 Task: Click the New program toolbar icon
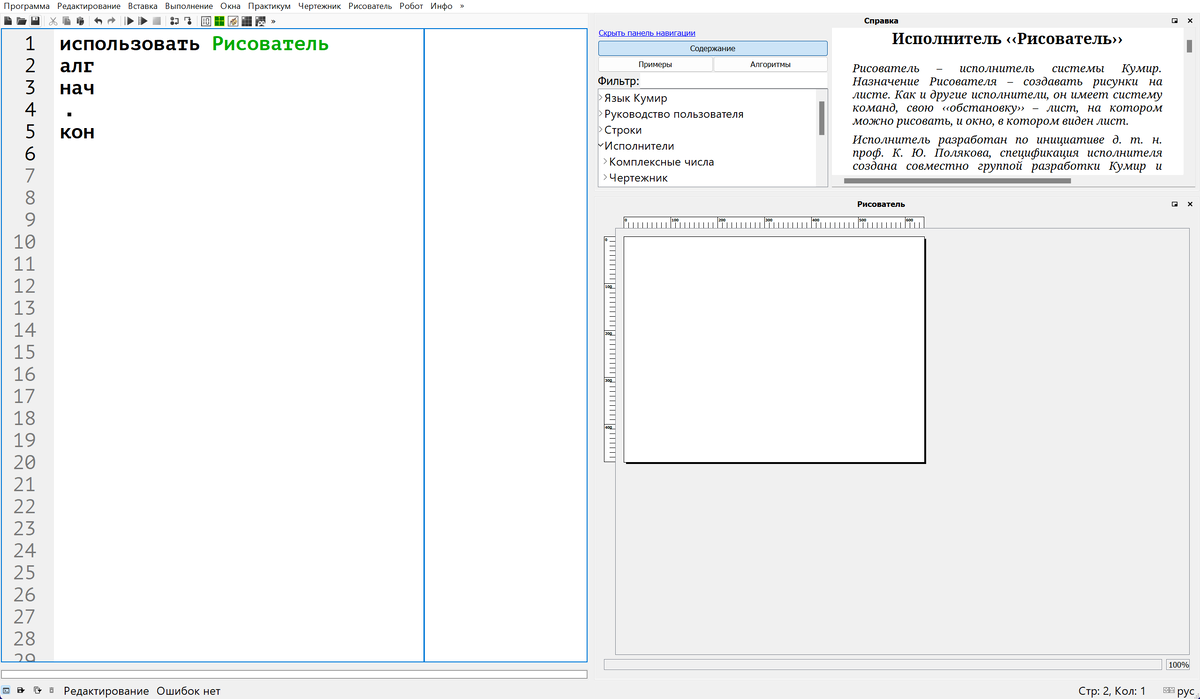tap(8, 21)
